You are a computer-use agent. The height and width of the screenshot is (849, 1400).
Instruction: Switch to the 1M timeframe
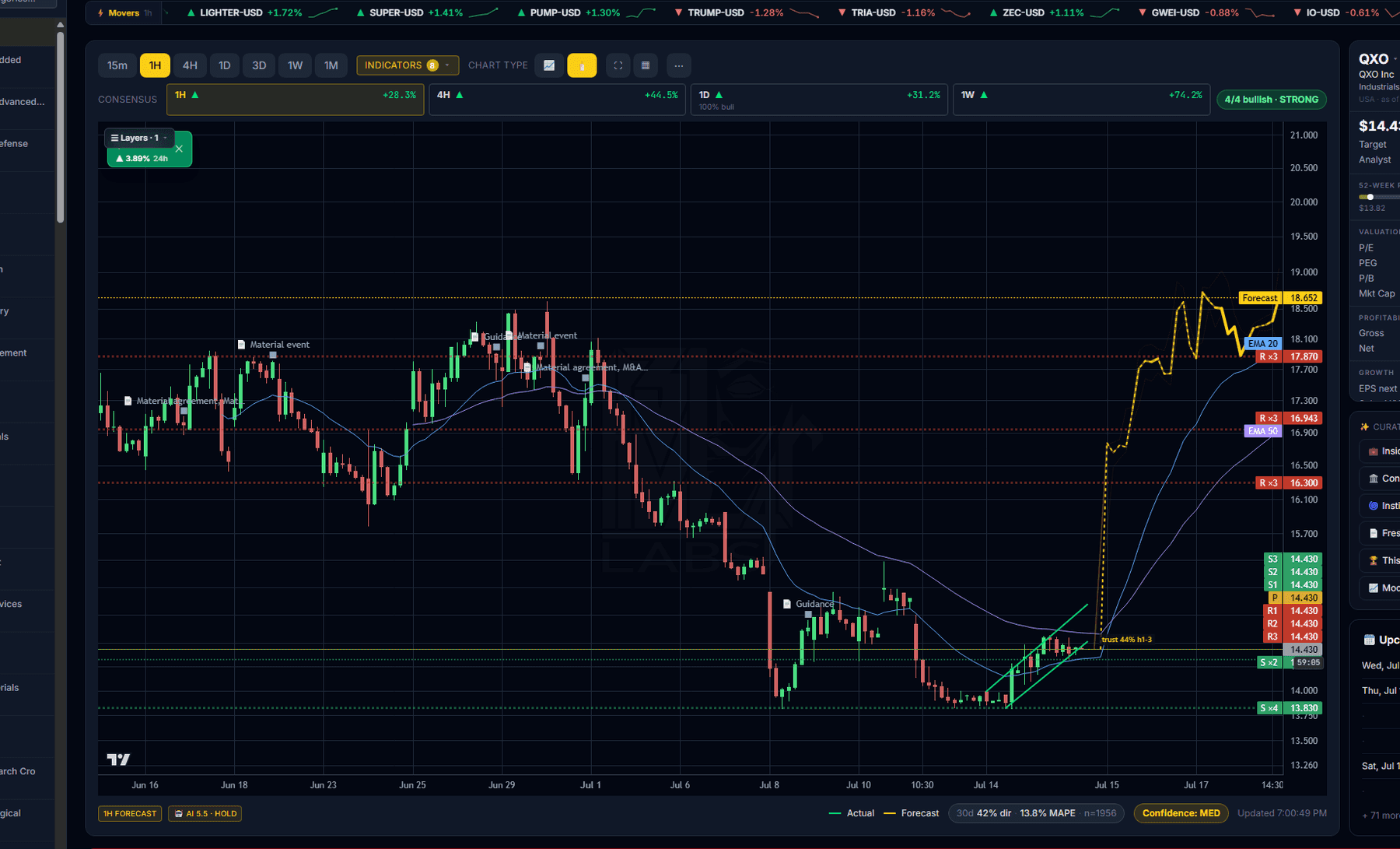331,65
